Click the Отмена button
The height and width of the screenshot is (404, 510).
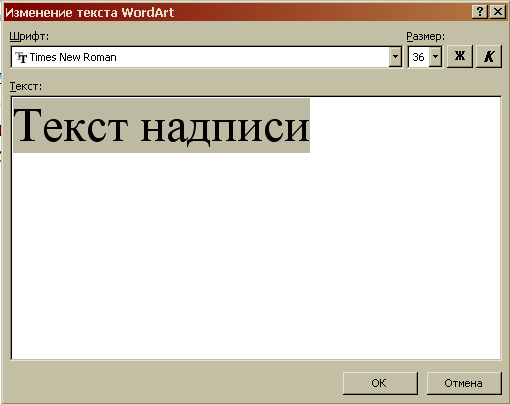click(x=464, y=383)
